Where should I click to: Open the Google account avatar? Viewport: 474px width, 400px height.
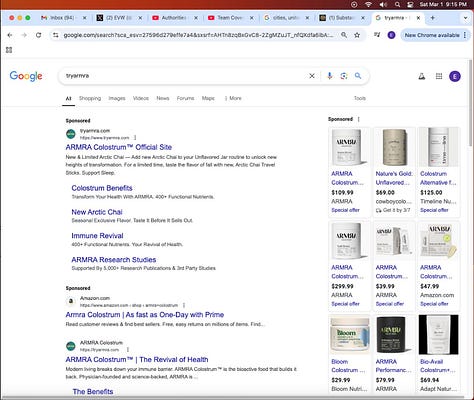point(455,76)
